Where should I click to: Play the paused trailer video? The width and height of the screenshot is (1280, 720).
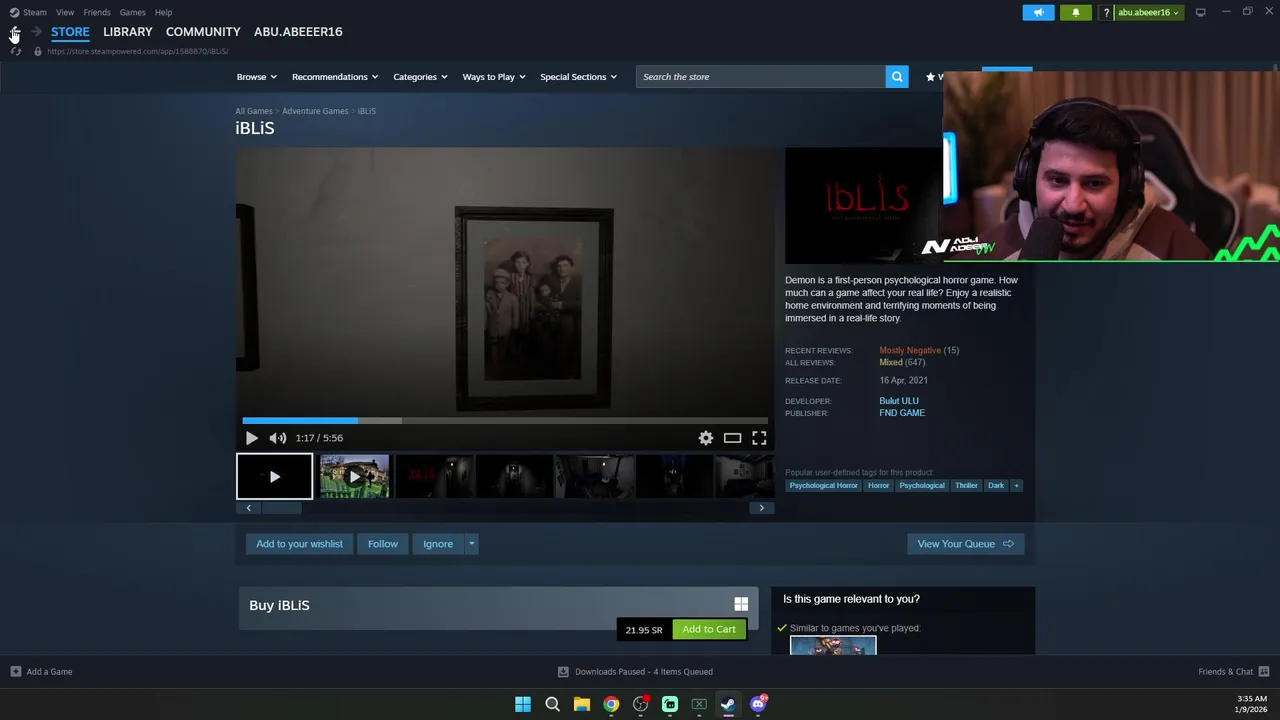[252, 438]
